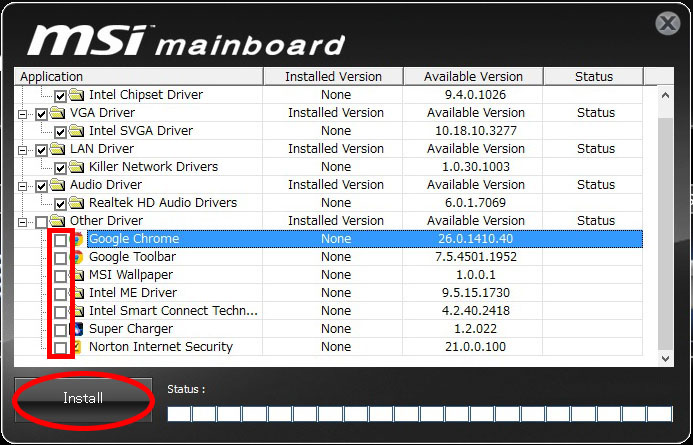Viewport: 693px width, 445px height.
Task: Click the installation status progress bar
Action: [x=419, y=413]
